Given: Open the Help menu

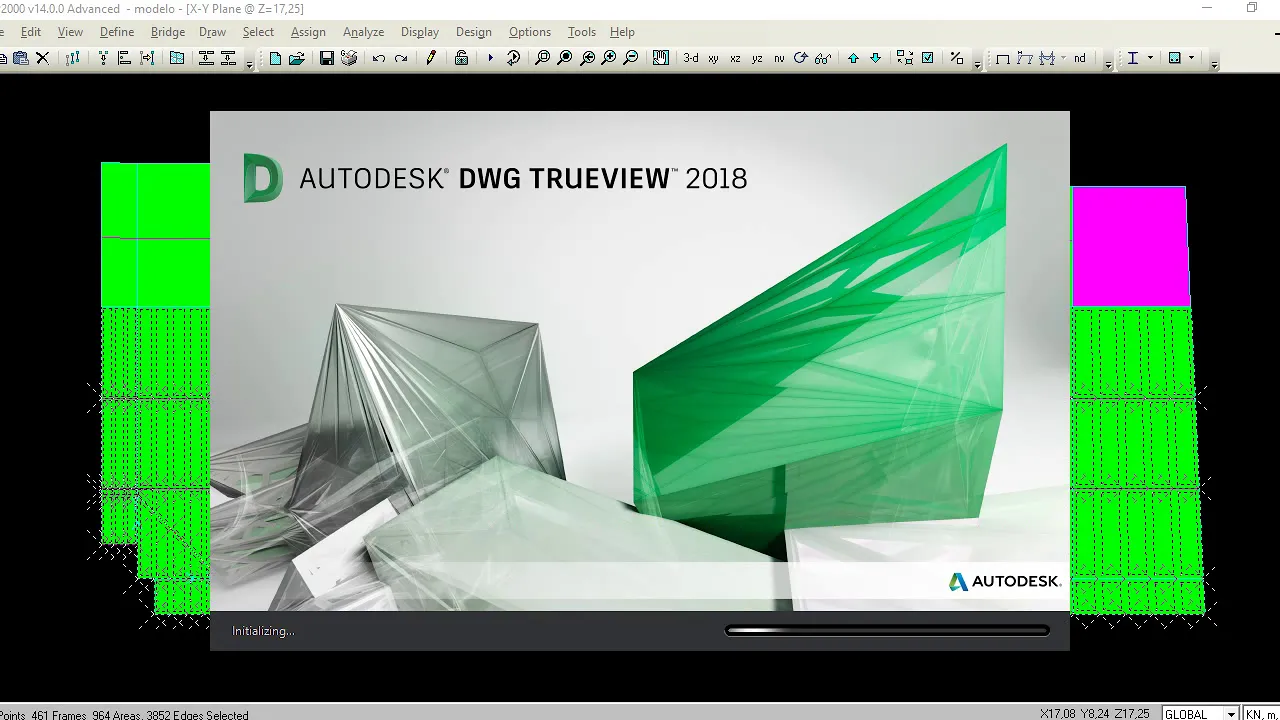Looking at the screenshot, I should point(622,32).
